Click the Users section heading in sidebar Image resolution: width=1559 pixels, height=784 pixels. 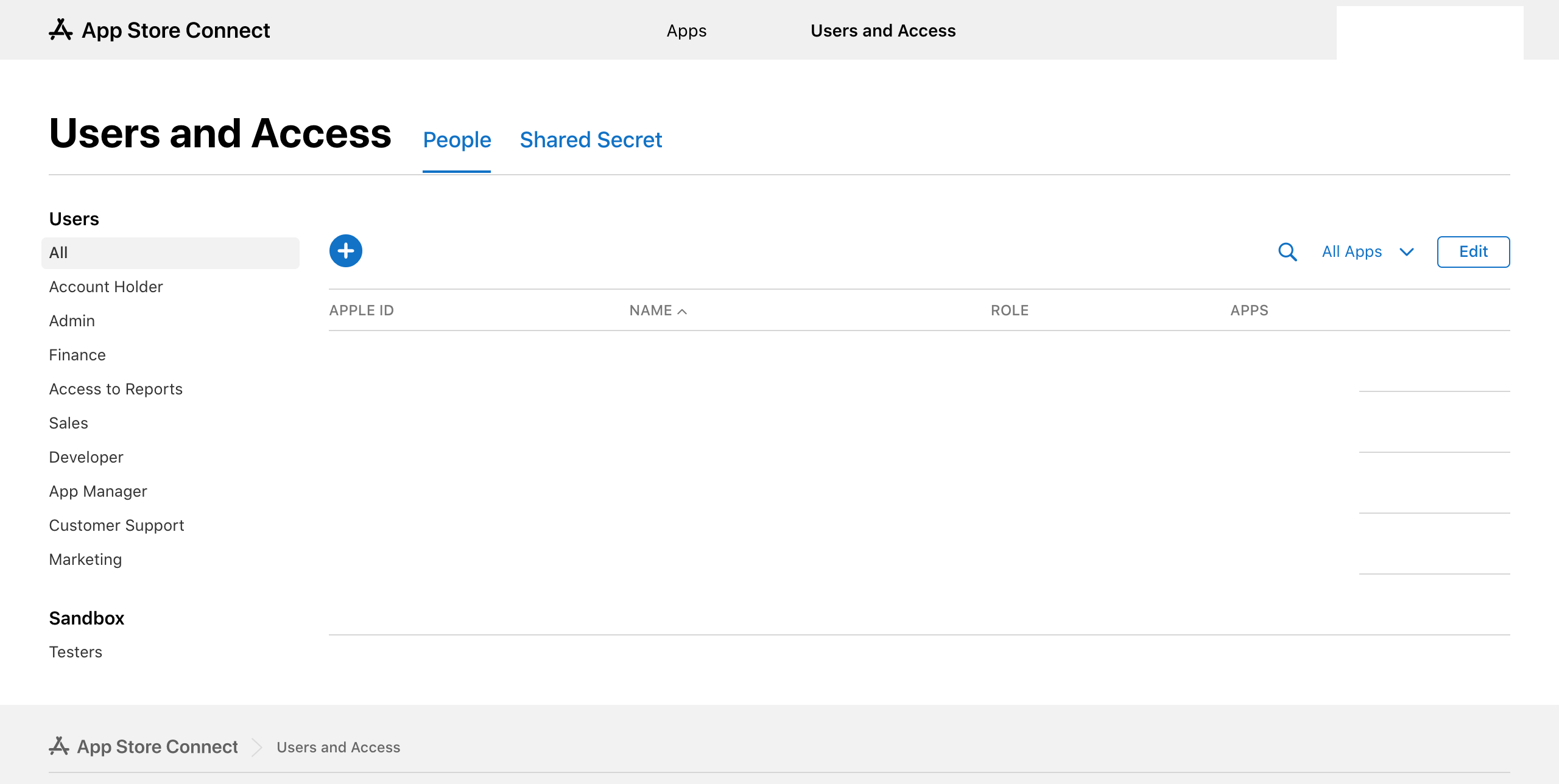(x=74, y=219)
